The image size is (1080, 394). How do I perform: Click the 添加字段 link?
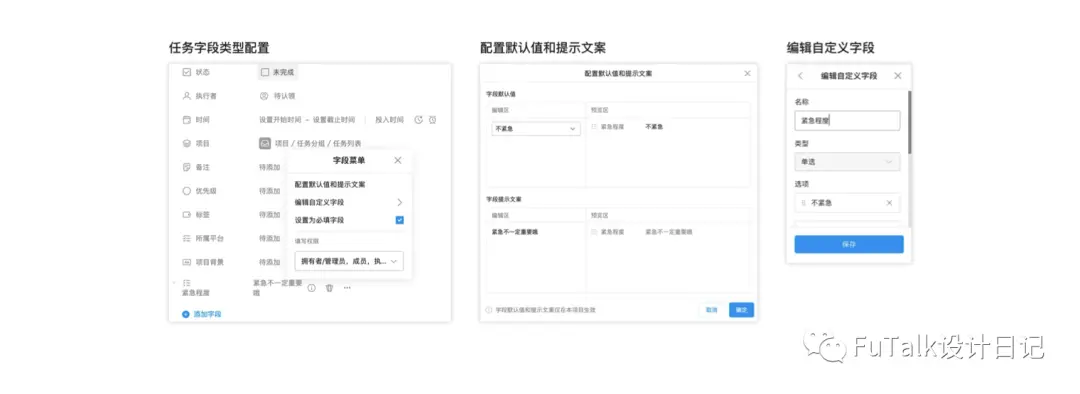click(x=207, y=314)
